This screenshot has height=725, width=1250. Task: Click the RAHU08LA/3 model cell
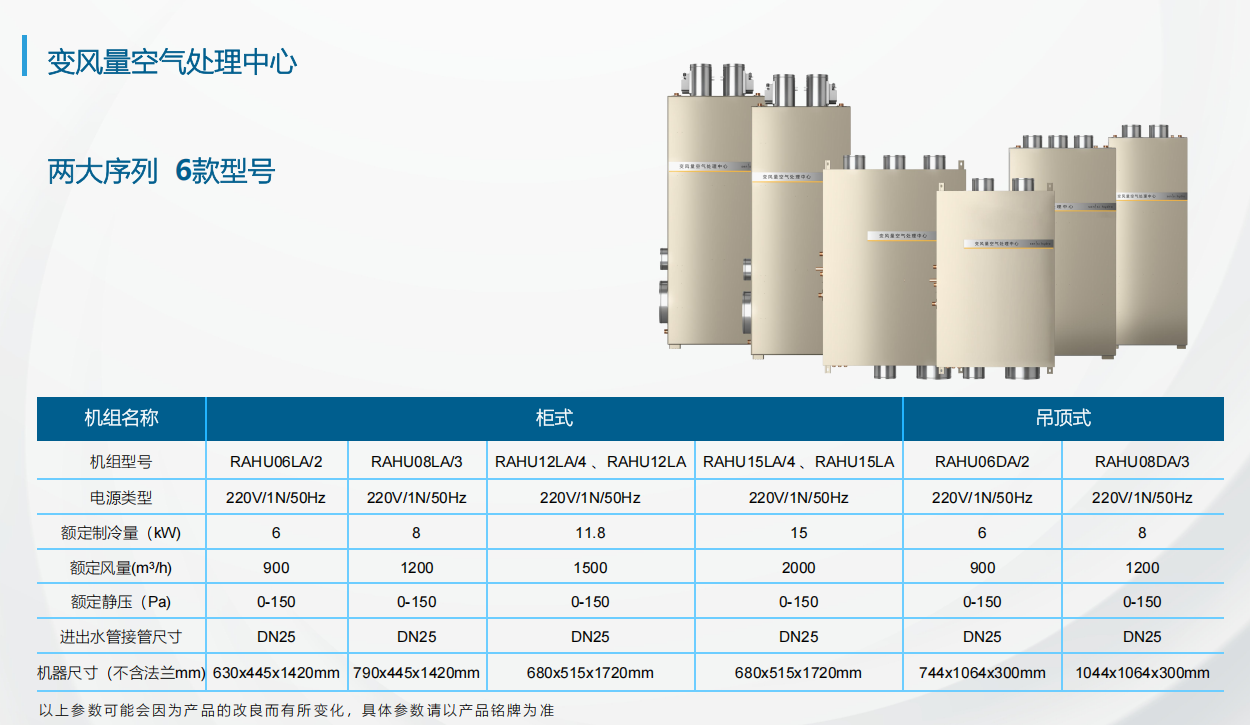(x=416, y=462)
